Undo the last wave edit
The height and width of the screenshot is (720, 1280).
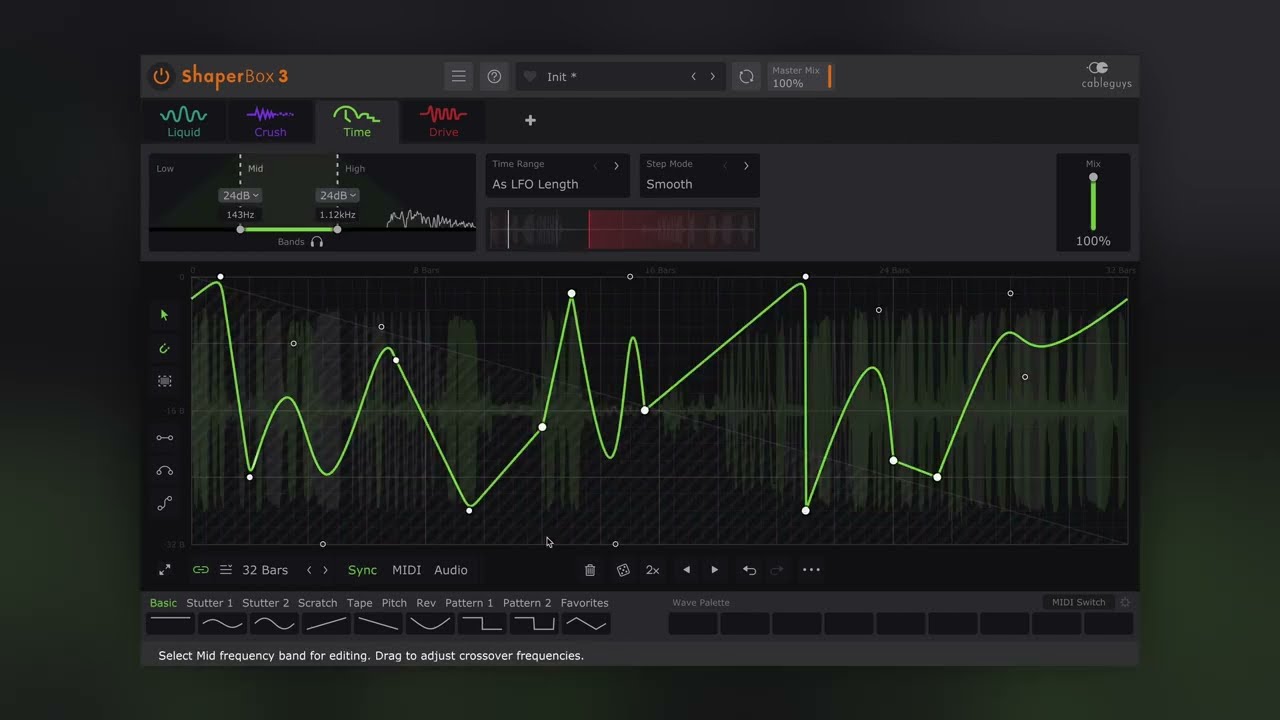point(749,570)
